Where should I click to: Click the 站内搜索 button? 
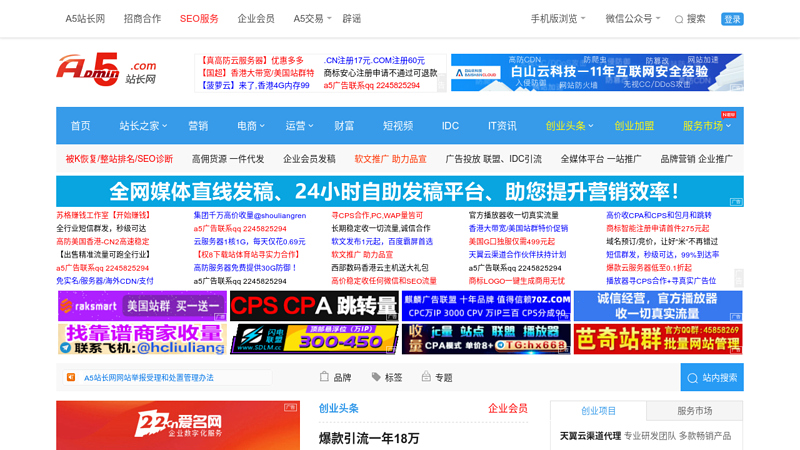[712, 378]
